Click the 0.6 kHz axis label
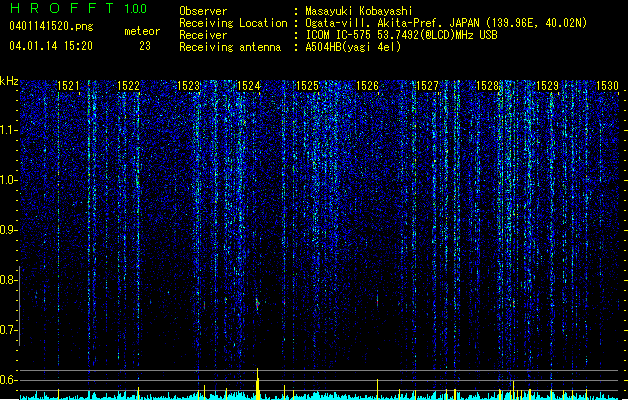Image resolution: width=629 pixels, height=400 pixels. (x=8, y=380)
